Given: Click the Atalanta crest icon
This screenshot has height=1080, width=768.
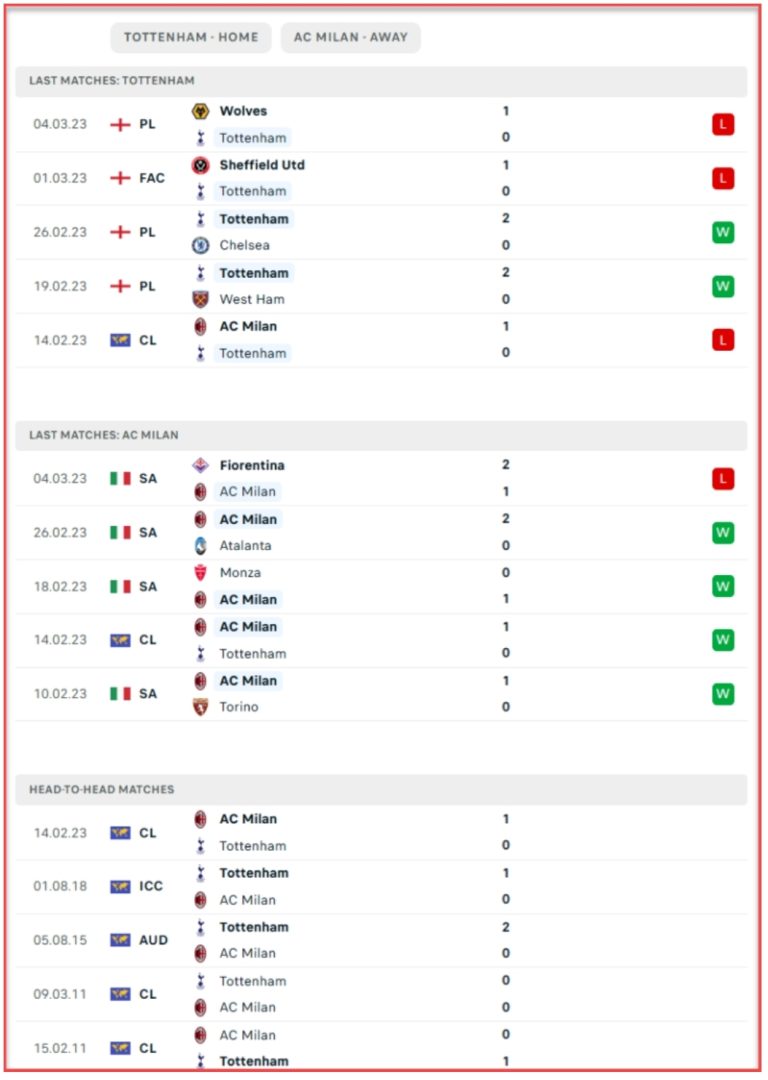Looking at the screenshot, I should (200, 546).
